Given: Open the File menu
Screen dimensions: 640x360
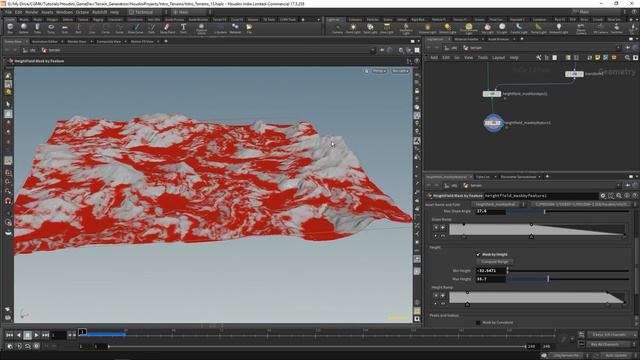Looking at the screenshot, I should pos(8,12).
